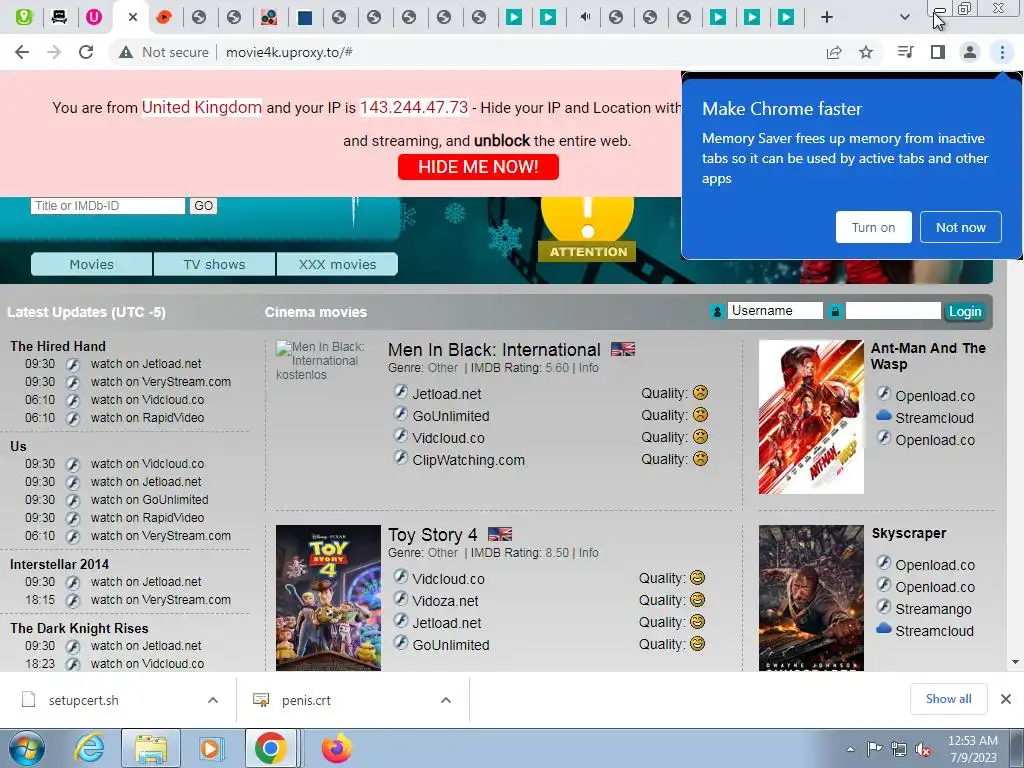Focus the password field beside the lock
The image size is (1024, 768).
tap(893, 311)
